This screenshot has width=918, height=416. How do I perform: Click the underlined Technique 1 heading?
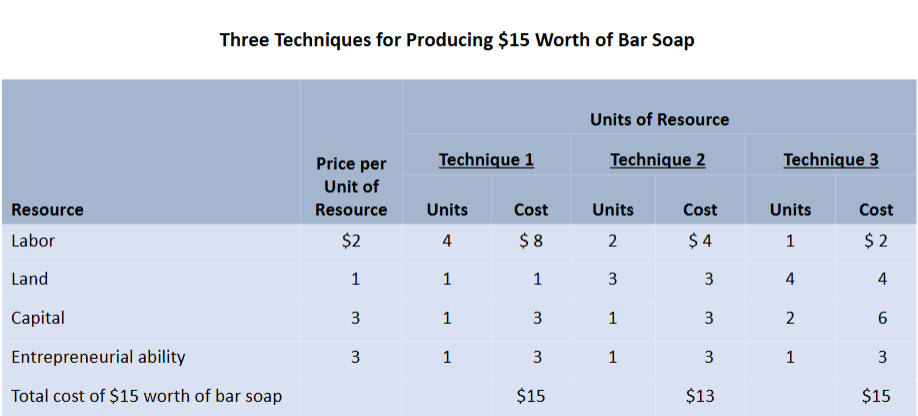point(486,160)
